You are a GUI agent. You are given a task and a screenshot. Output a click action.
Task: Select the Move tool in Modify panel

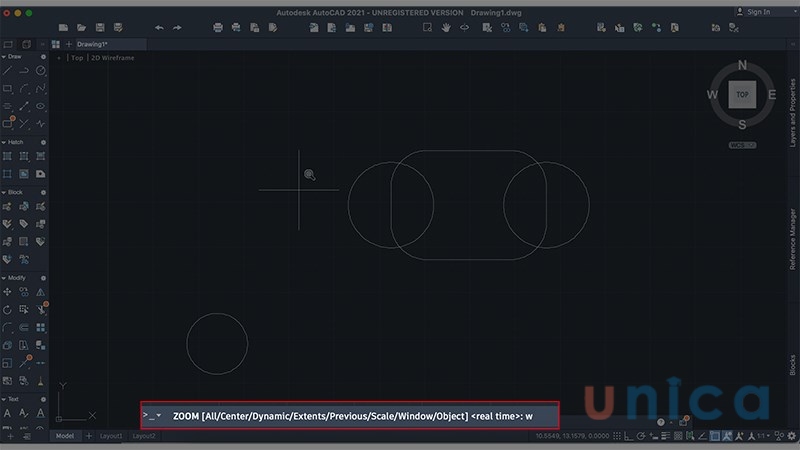[x=8, y=292]
